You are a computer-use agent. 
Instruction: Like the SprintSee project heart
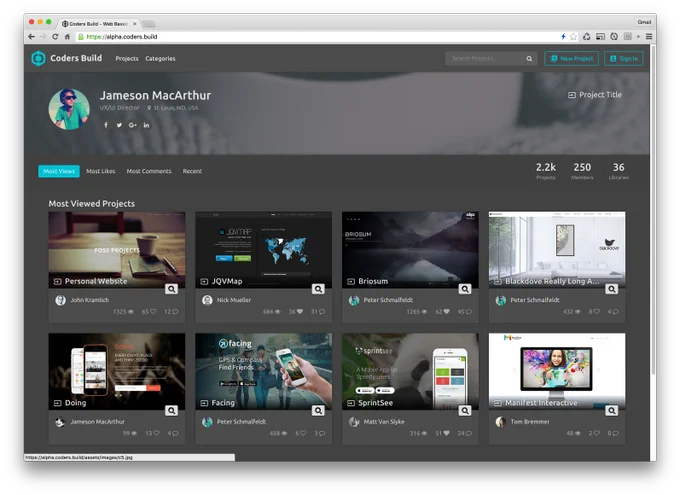point(446,433)
